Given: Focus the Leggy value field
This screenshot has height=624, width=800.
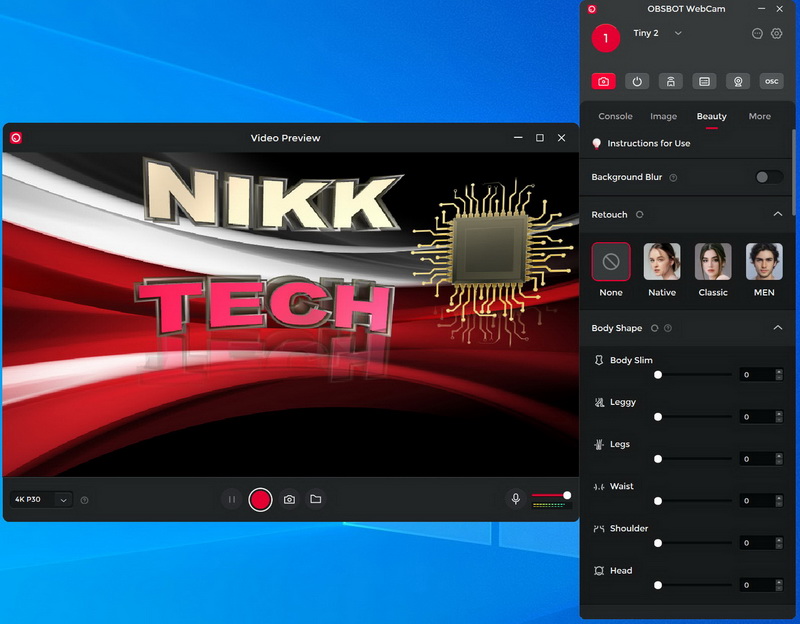Looking at the screenshot, I should [x=761, y=417].
